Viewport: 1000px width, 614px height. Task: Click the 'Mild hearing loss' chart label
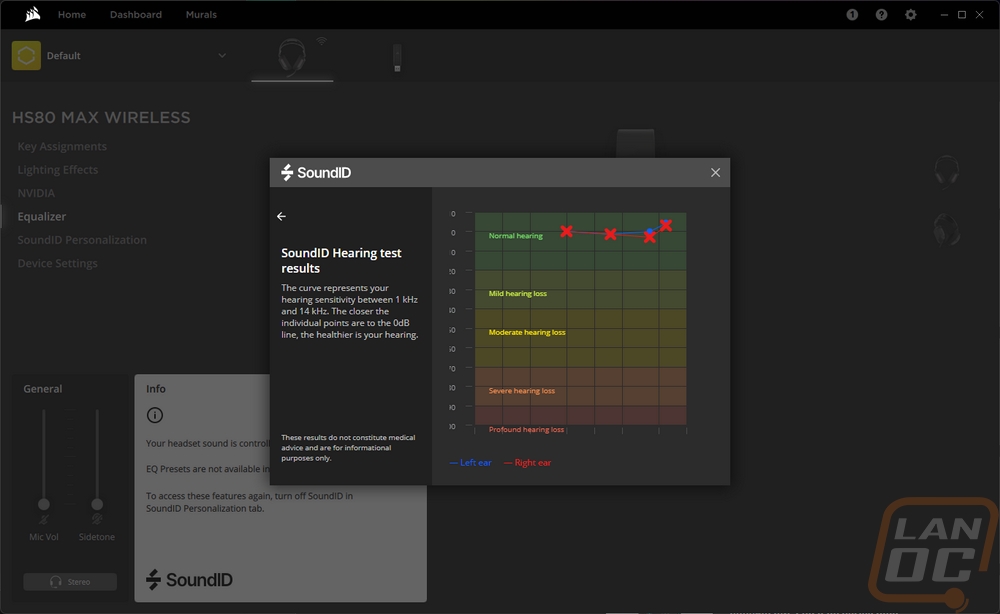[518, 294]
